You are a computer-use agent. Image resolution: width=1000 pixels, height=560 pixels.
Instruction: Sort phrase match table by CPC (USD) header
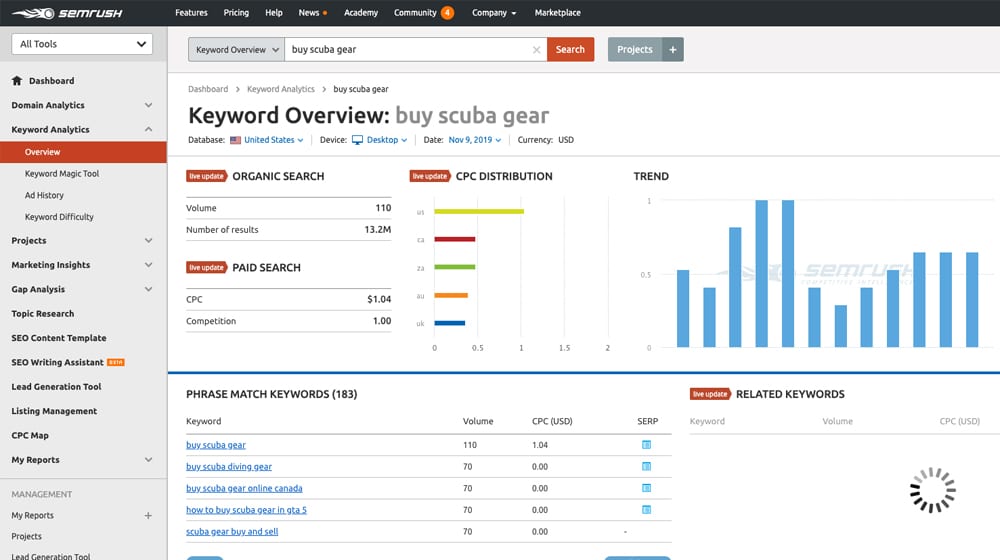click(552, 421)
